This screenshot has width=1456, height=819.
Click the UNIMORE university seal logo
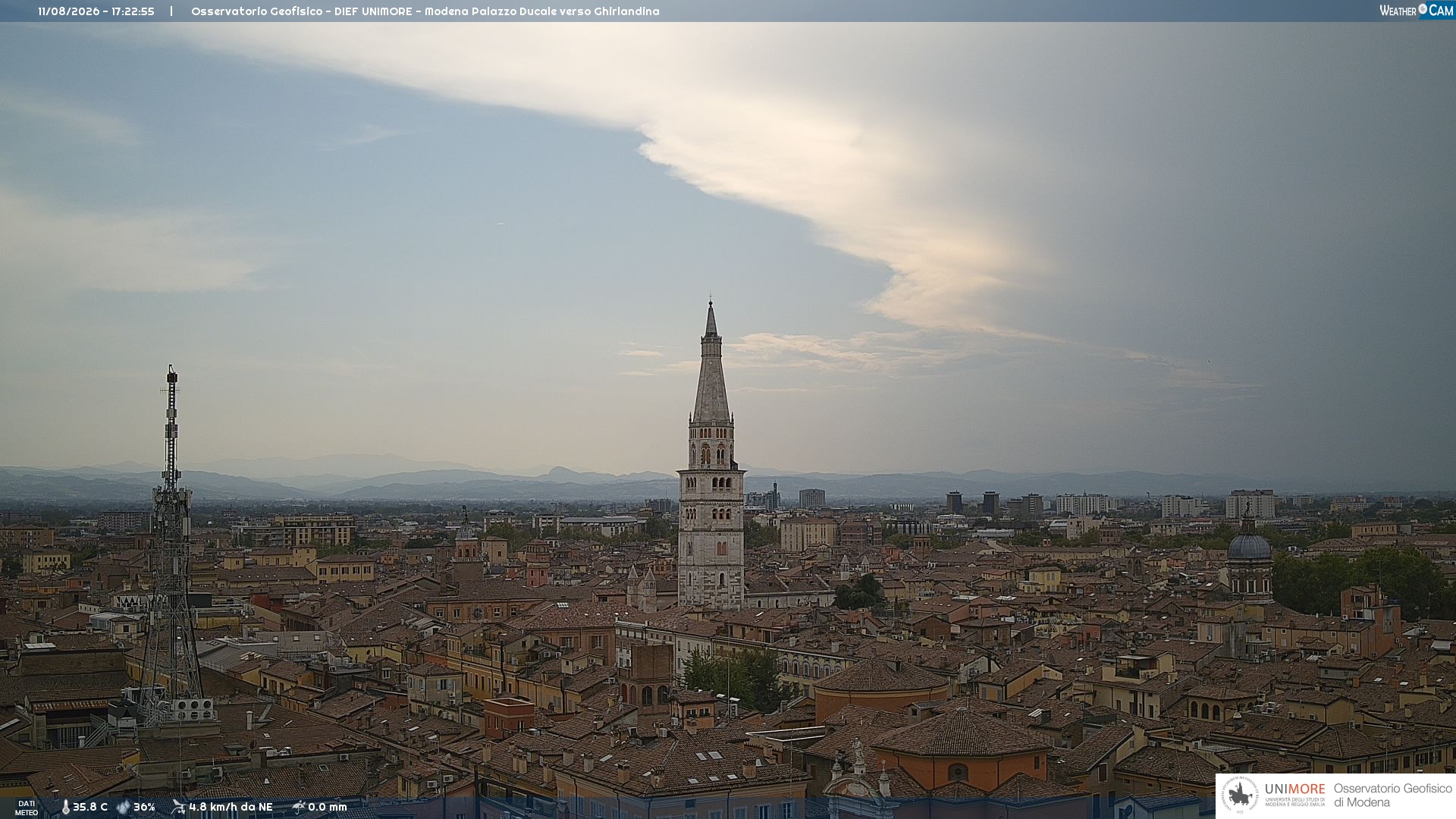[x=1240, y=795]
